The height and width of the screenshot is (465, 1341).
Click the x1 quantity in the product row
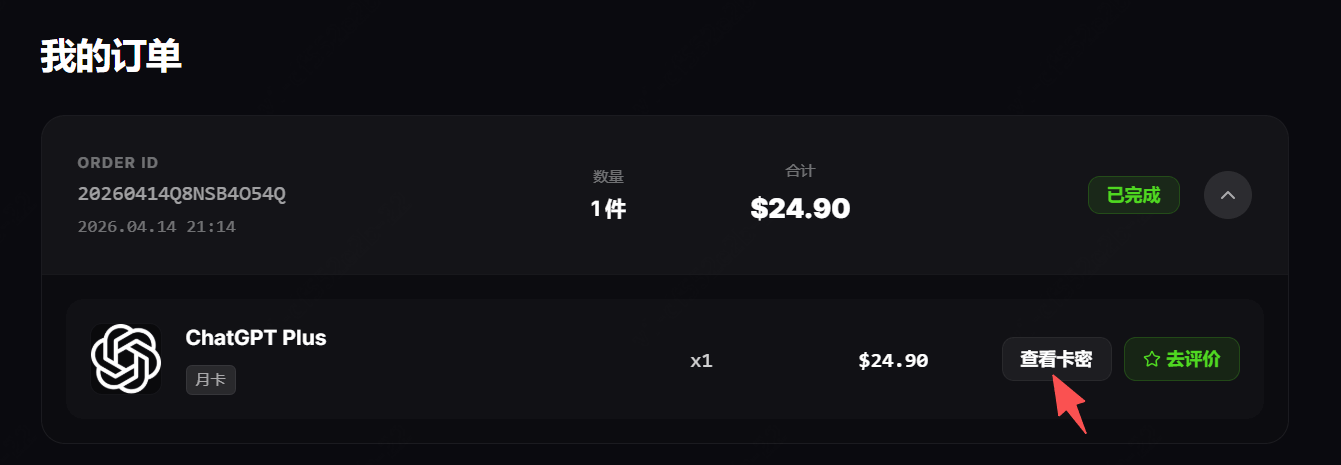[701, 360]
